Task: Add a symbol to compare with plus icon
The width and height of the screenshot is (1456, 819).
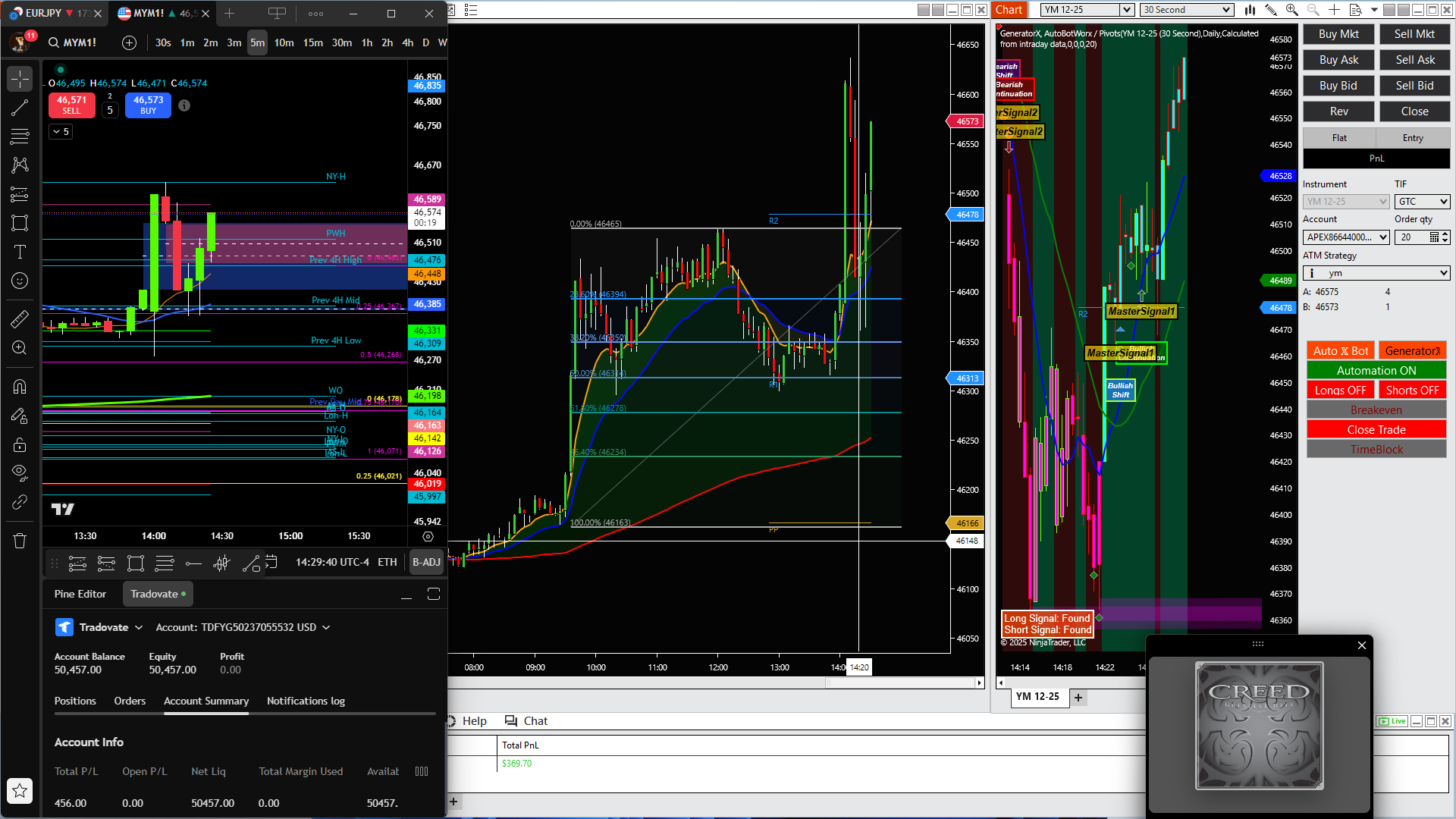Action: pos(129,42)
